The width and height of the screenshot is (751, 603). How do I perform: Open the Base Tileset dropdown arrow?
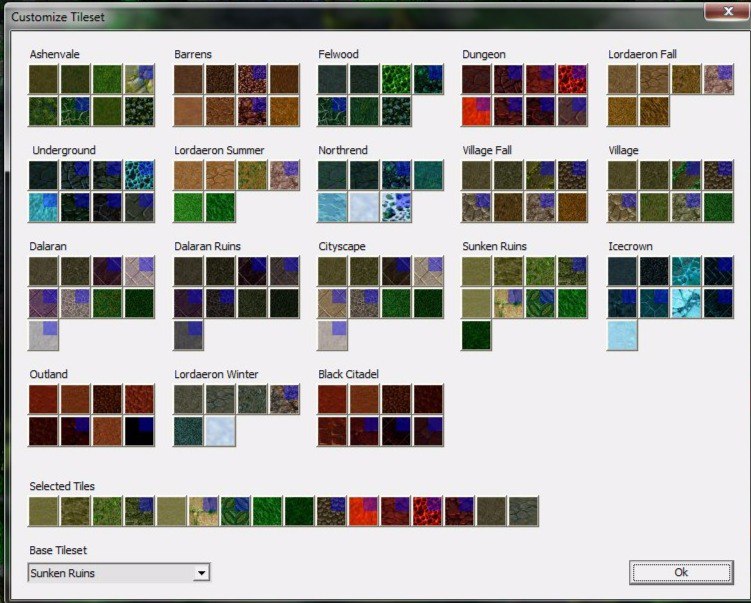202,573
